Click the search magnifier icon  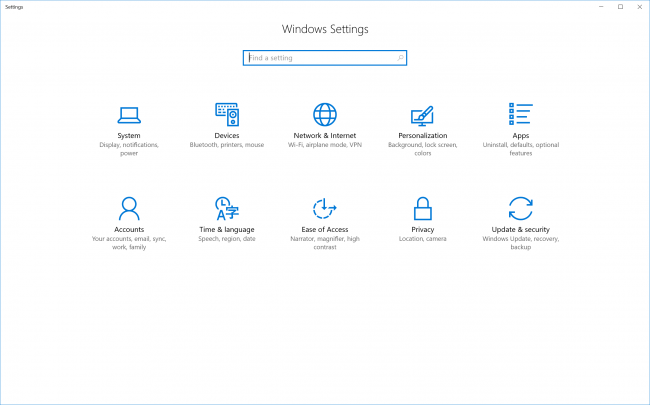pyautogui.click(x=400, y=58)
